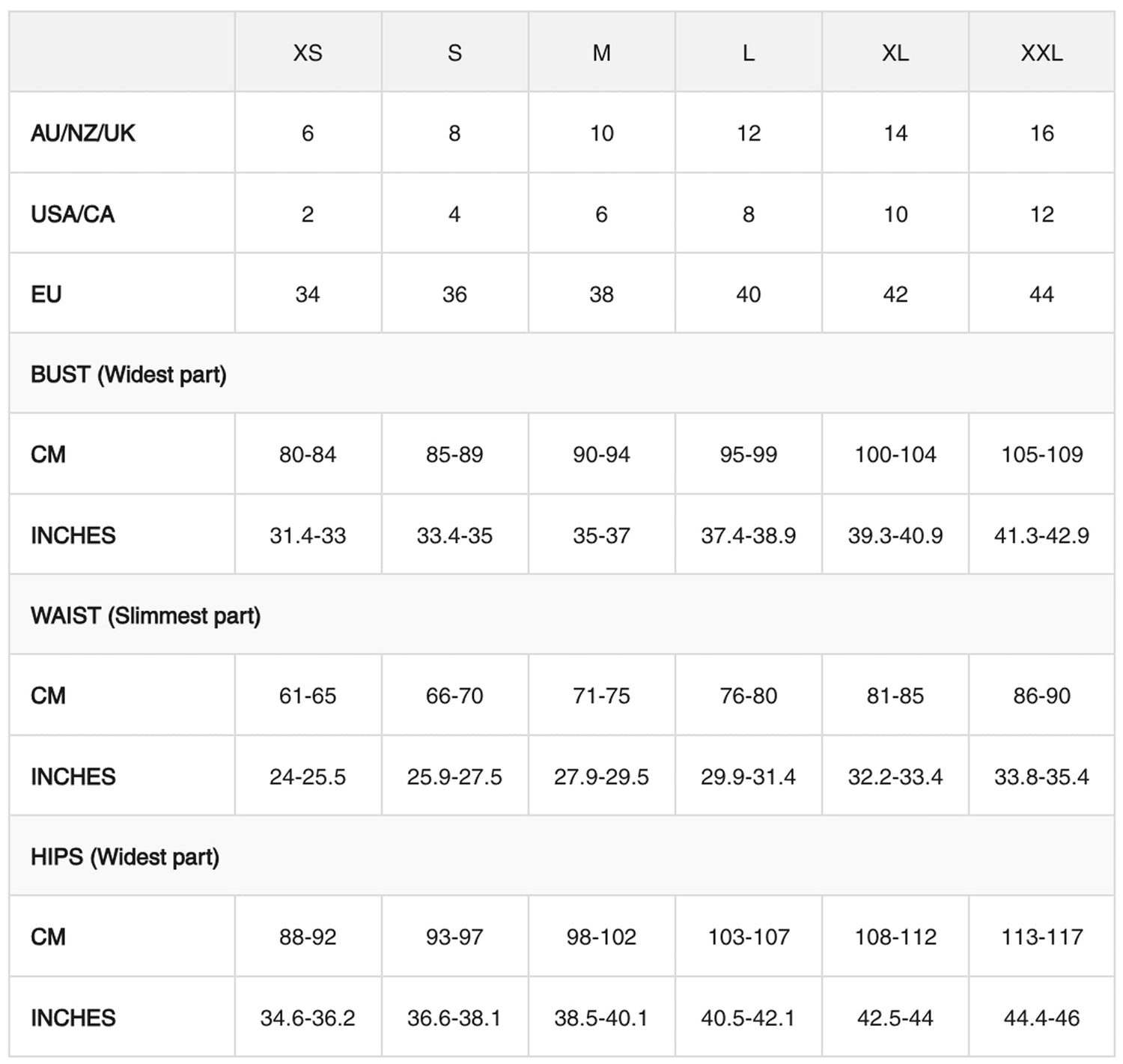Image resolution: width=1123 pixels, height=1064 pixels.
Task: Click the HIPS (Widest part) section header
Action: point(125,857)
